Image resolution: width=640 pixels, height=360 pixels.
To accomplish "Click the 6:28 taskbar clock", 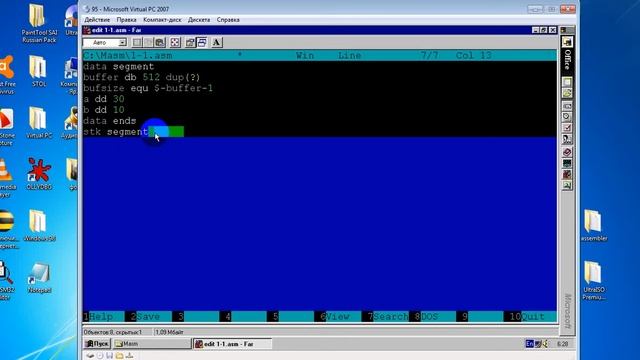I will [x=562, y=344].
